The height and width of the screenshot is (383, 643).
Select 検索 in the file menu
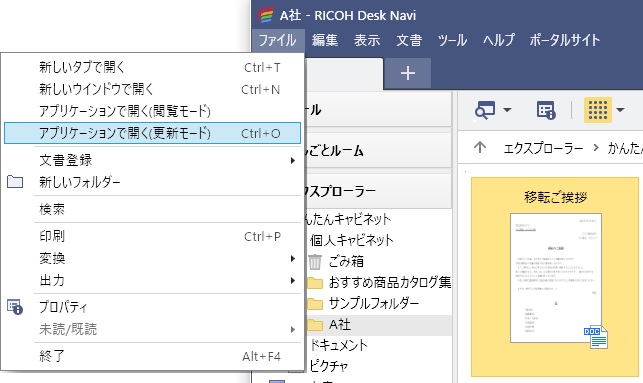point(152,209)
